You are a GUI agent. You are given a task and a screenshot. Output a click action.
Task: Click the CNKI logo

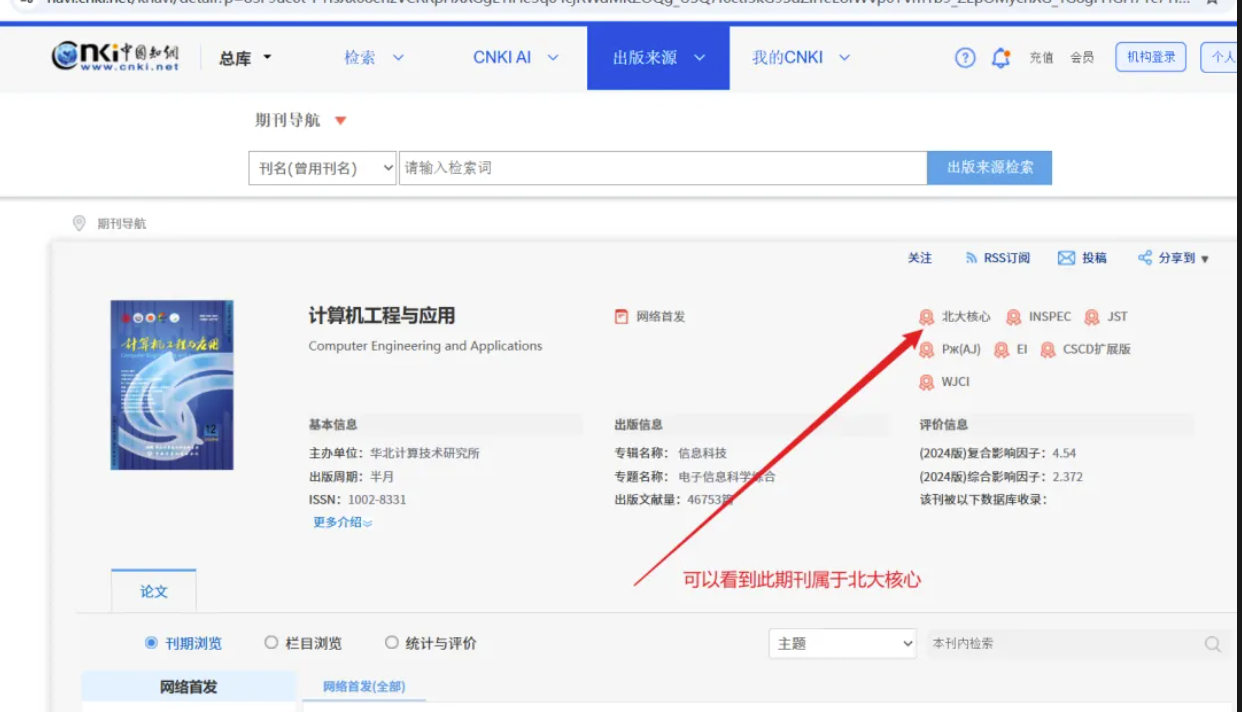coord(115,57)
